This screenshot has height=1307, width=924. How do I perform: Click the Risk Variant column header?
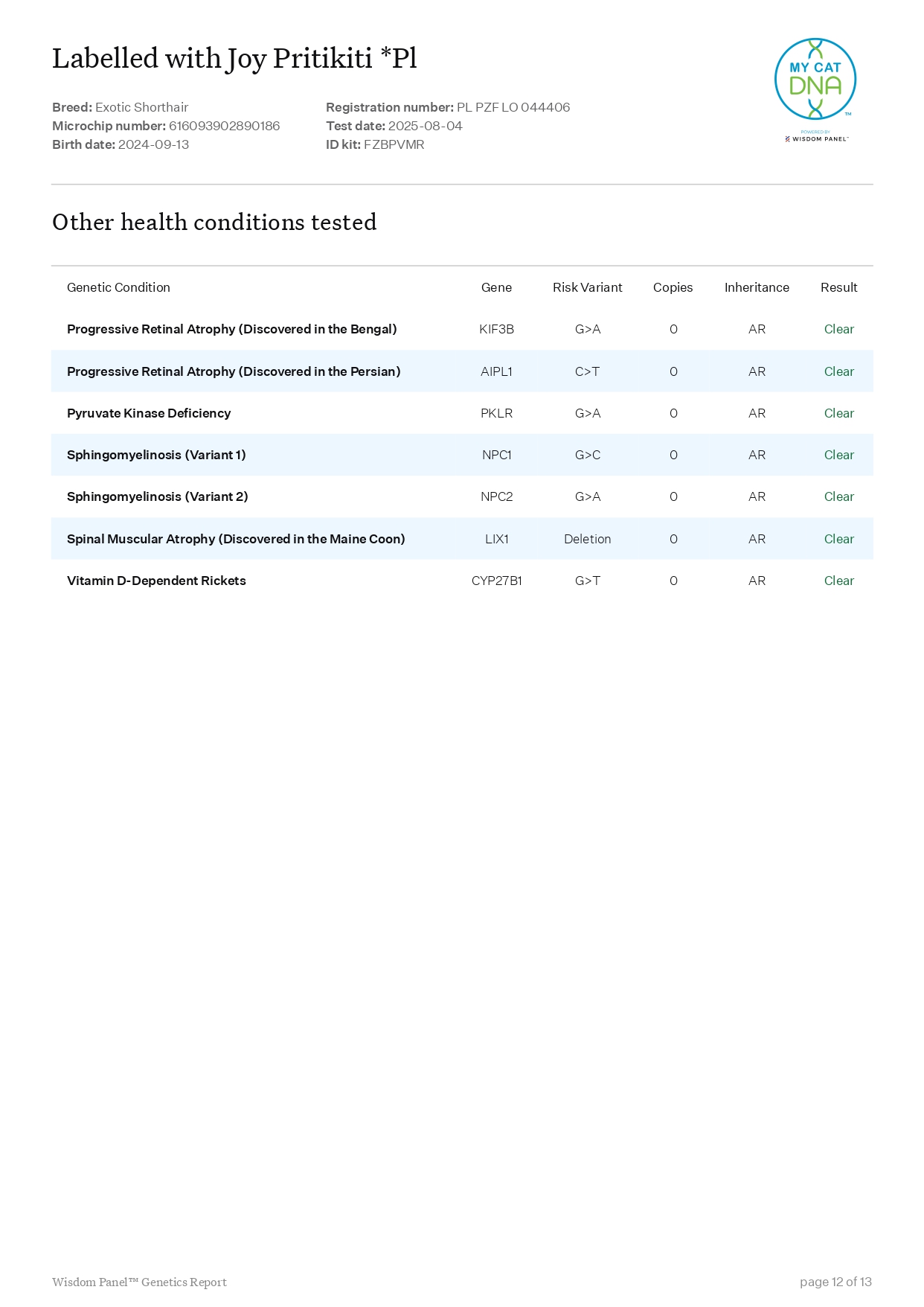click(x=587, y=287)
